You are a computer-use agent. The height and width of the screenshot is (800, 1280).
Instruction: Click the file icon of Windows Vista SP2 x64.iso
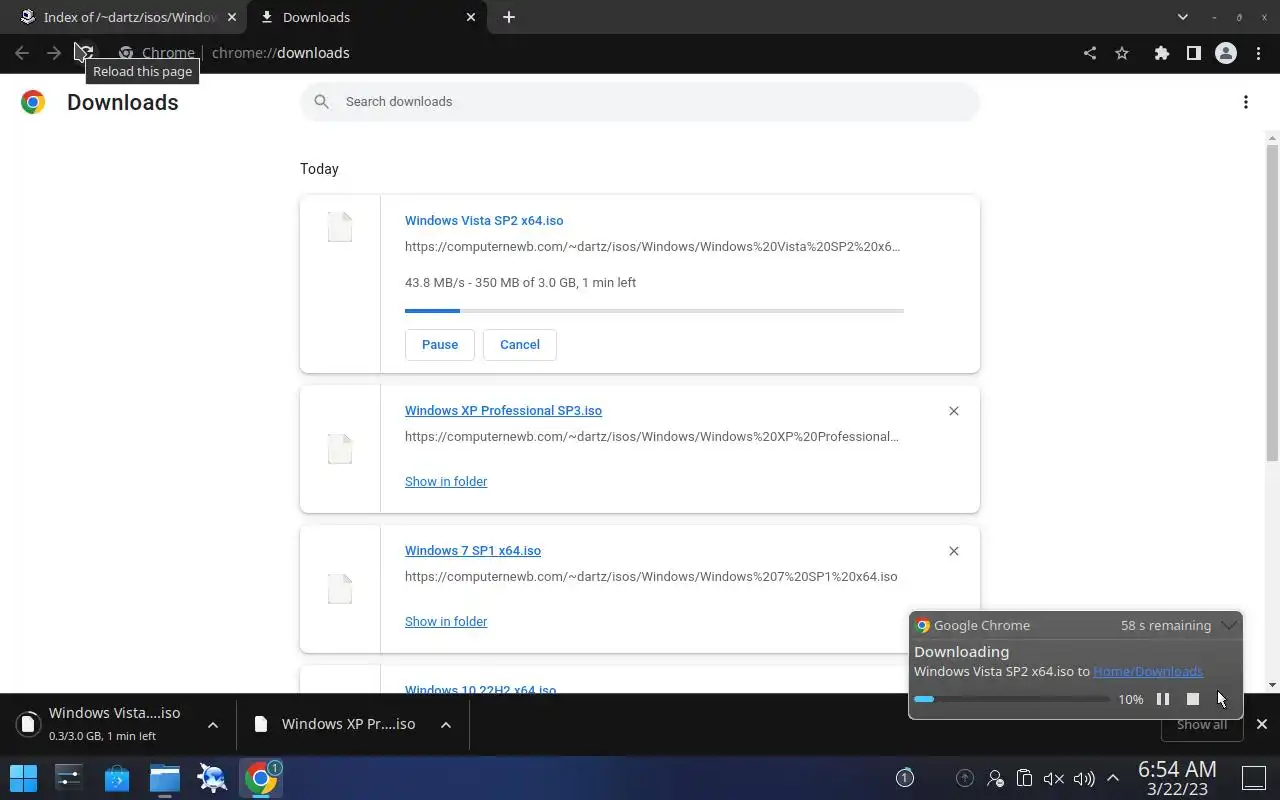click(x=340, y=227)
